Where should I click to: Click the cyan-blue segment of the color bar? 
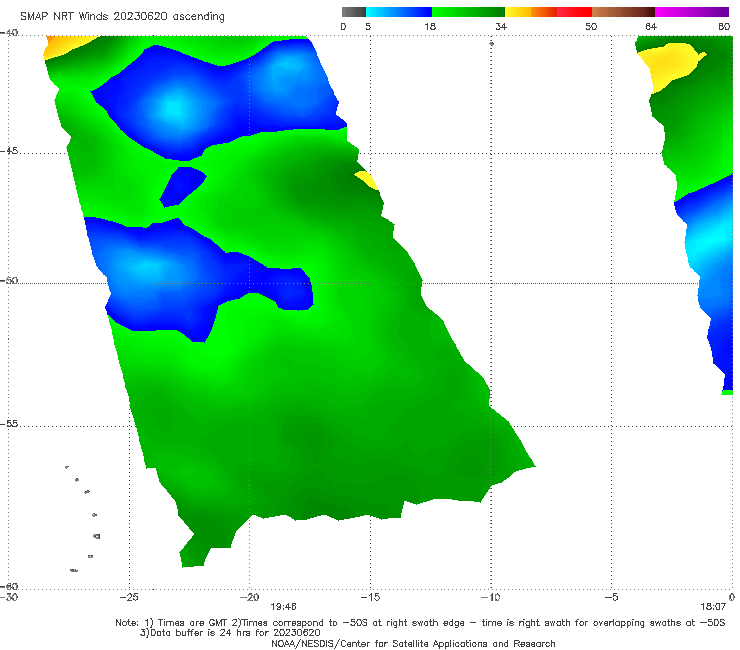399,12
